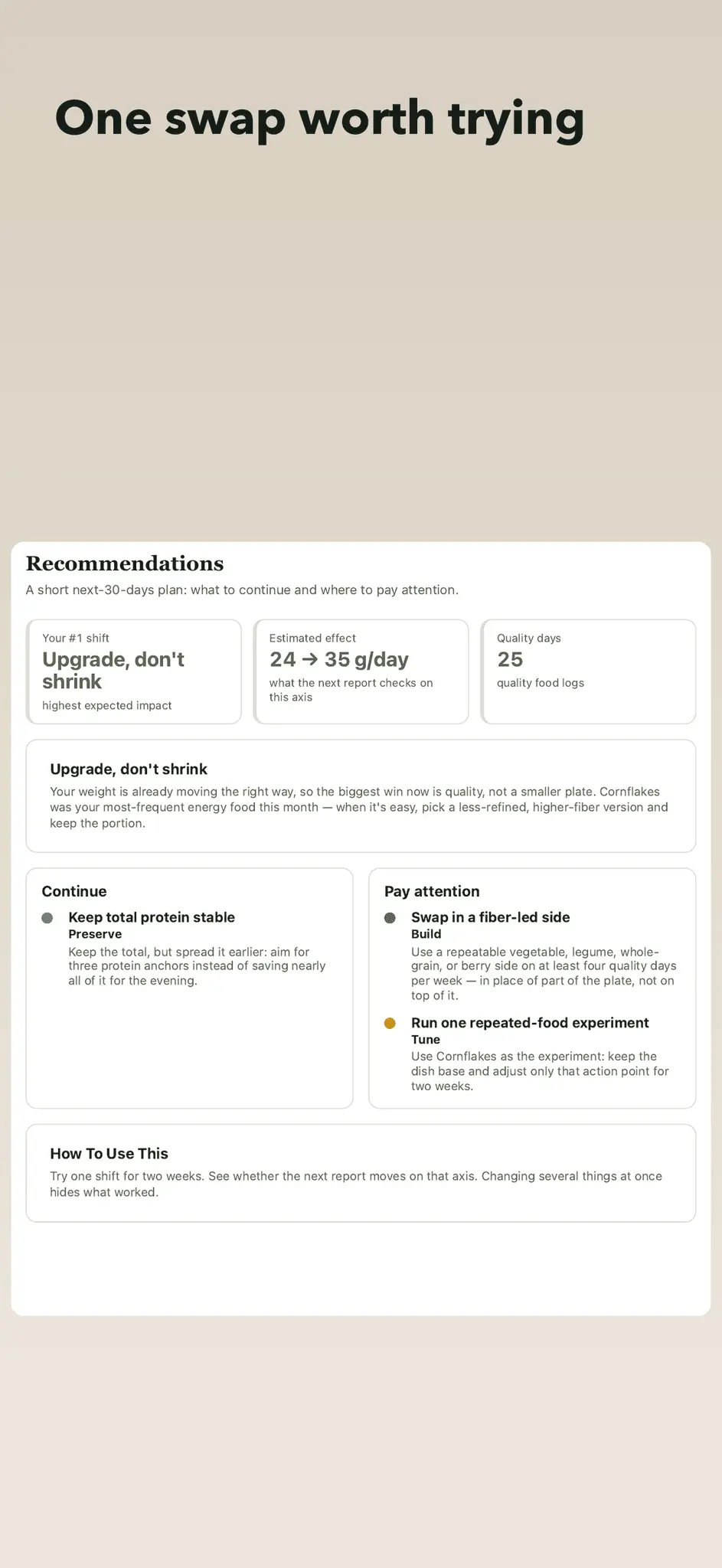Select the Quality days card
This screenshot has height=1568, width=722.
(x=588, y=671)
